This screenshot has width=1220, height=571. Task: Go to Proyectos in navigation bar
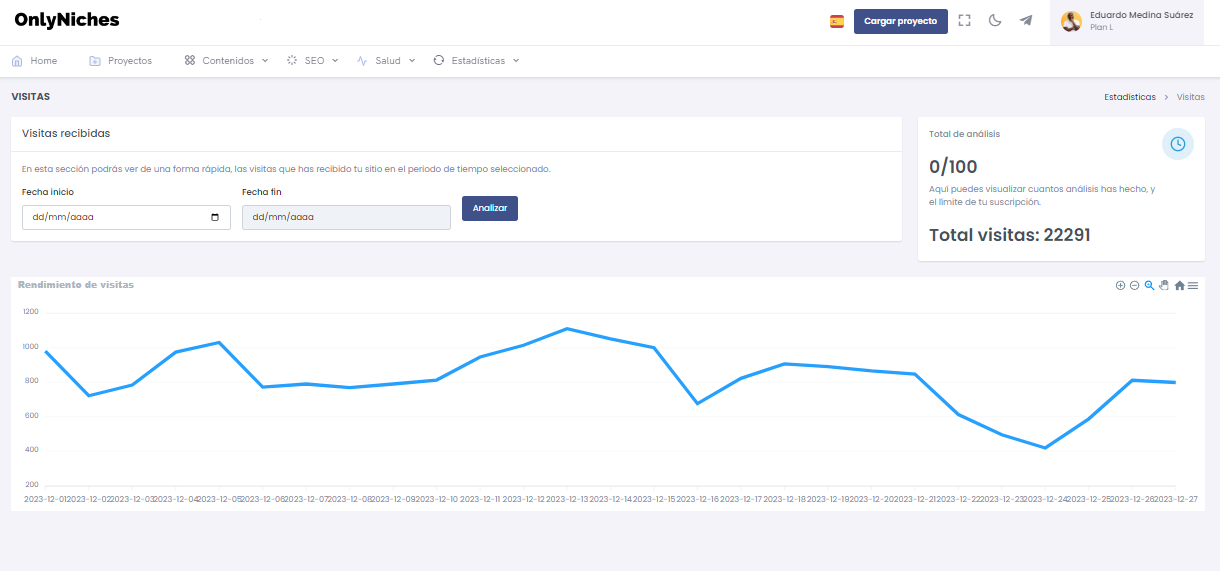pos(120,61)
